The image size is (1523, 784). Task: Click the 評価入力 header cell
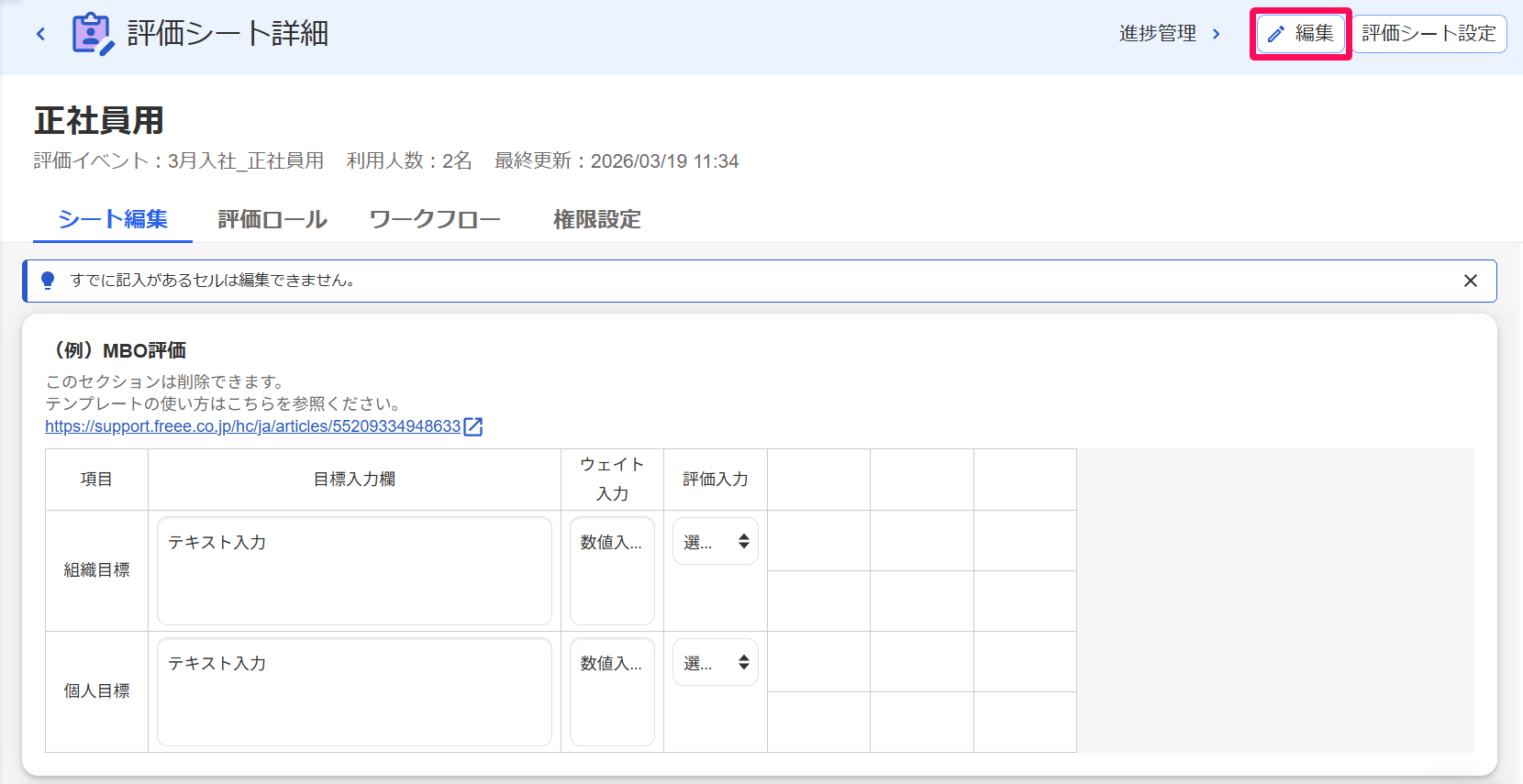click(716, 480)
